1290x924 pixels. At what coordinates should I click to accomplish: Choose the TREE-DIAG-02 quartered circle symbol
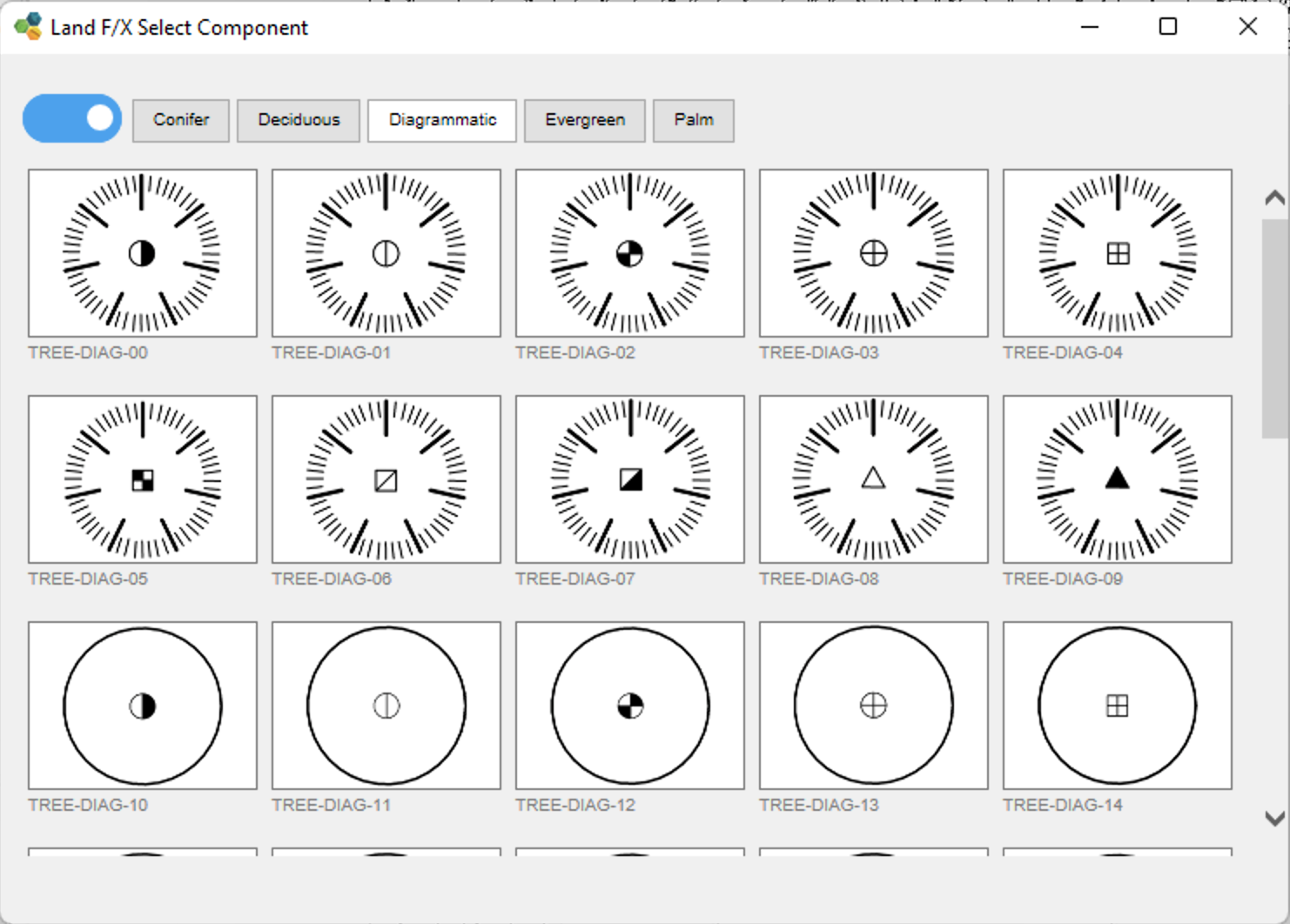pos(630,253)
